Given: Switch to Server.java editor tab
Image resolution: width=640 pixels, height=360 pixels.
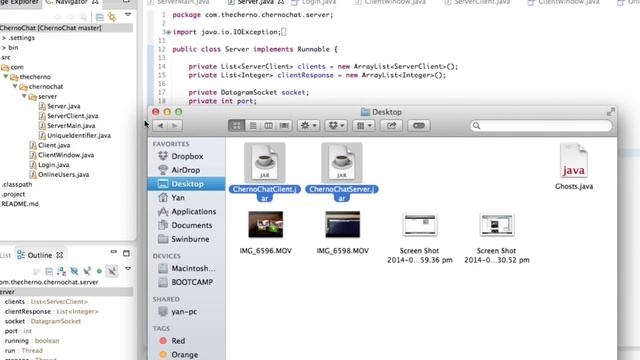Looking at the screenshot, I should pos(256,2).
